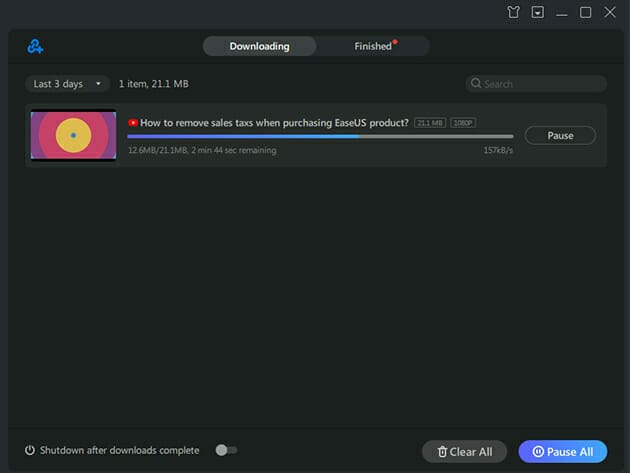This screenshot has height=473, width=630.
Task: Expand the Last 3 days filter dropdown
Action: coord(67,84)
